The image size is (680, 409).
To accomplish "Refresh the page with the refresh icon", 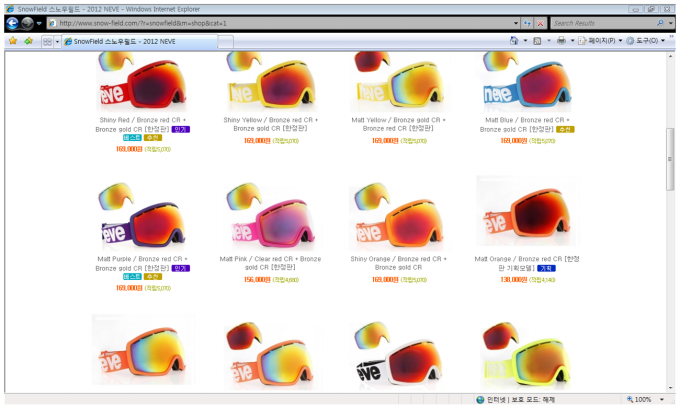I will [527, 23].
